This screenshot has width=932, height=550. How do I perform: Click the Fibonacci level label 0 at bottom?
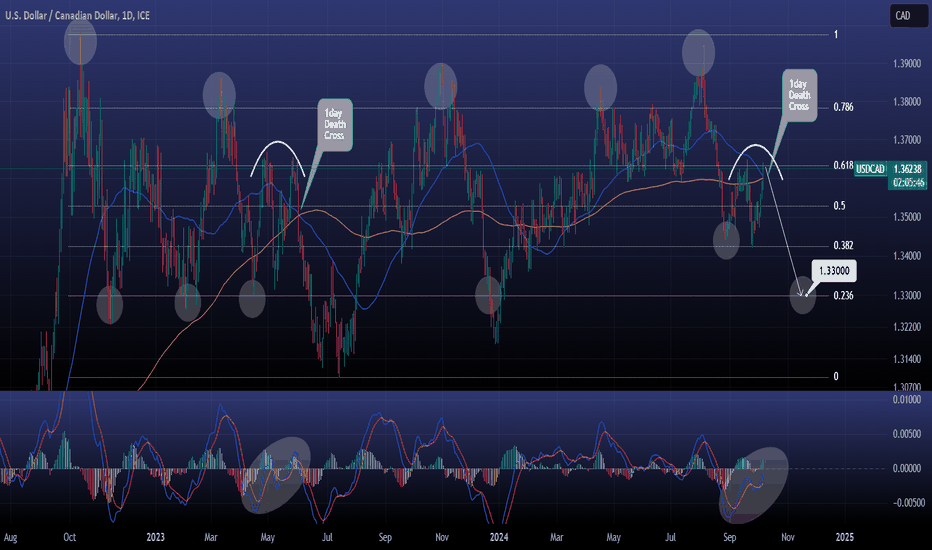(x=836, y=376)
